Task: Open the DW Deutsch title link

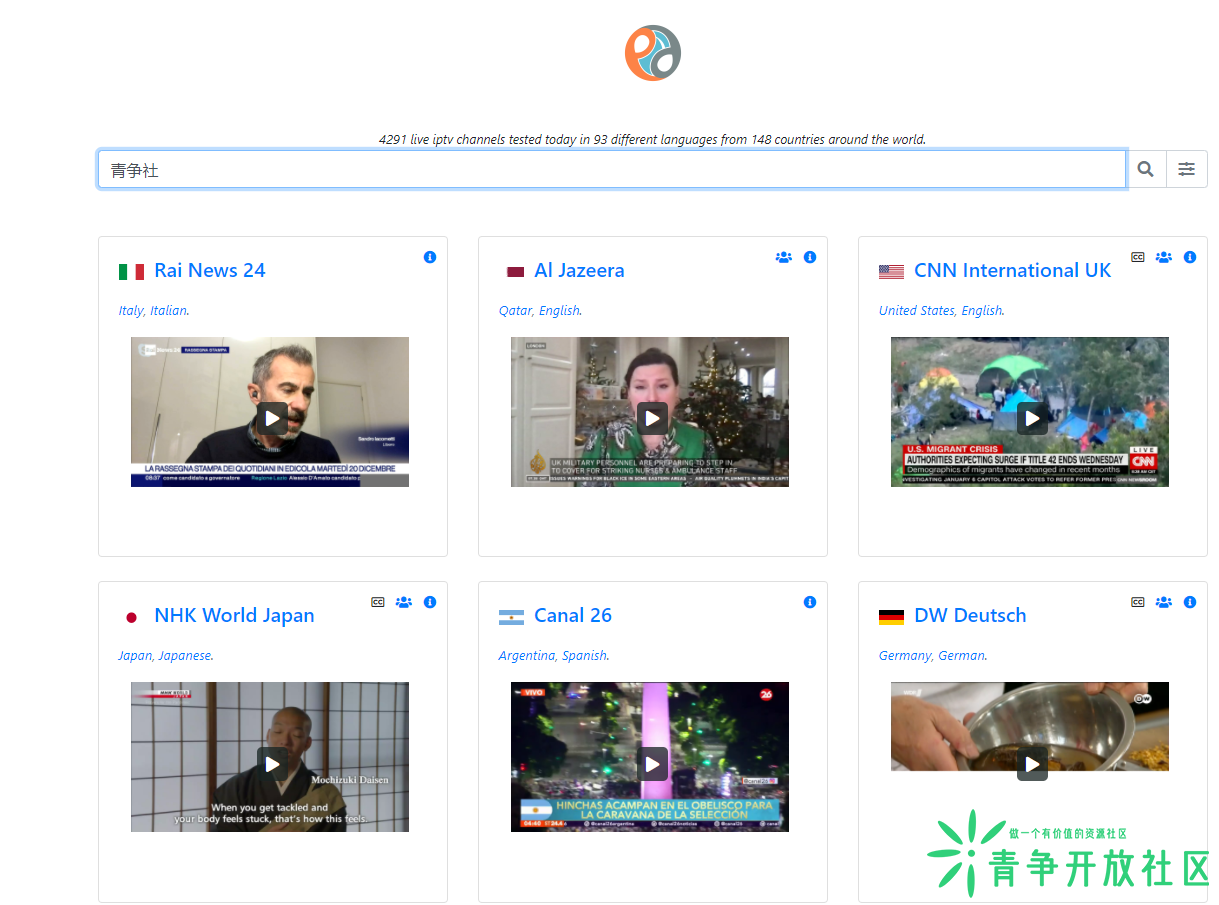Action: (x=970, y=615)
